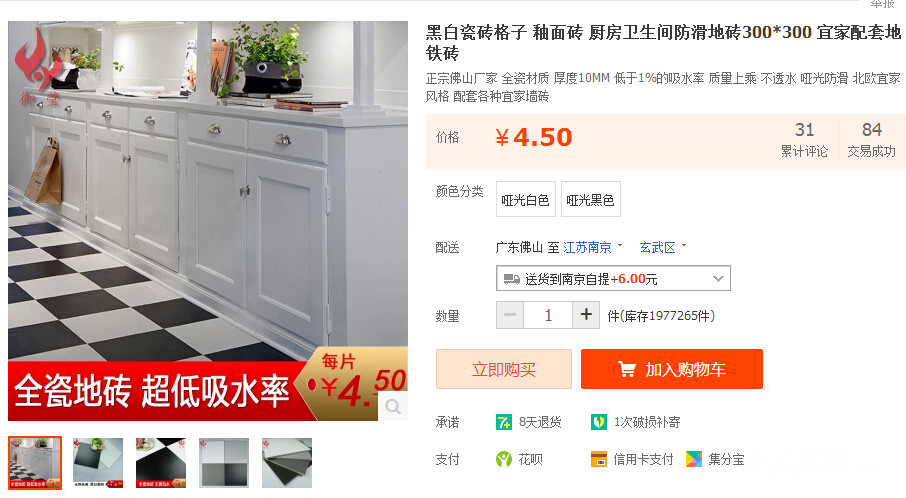This screenshot has width=906, height=498.
Task: Open the 玄武区 district dropdown
Action: 663,247
